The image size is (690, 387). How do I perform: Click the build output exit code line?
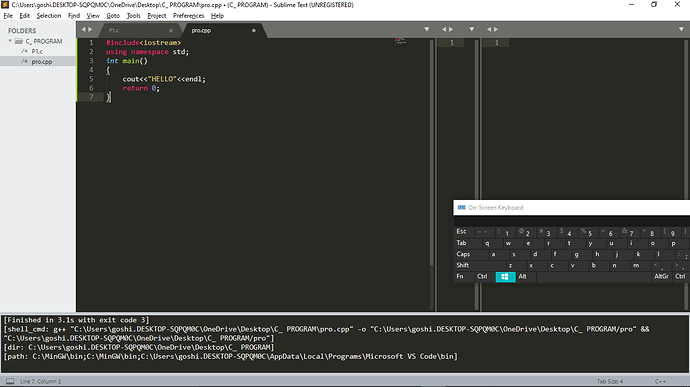(77, 320)
